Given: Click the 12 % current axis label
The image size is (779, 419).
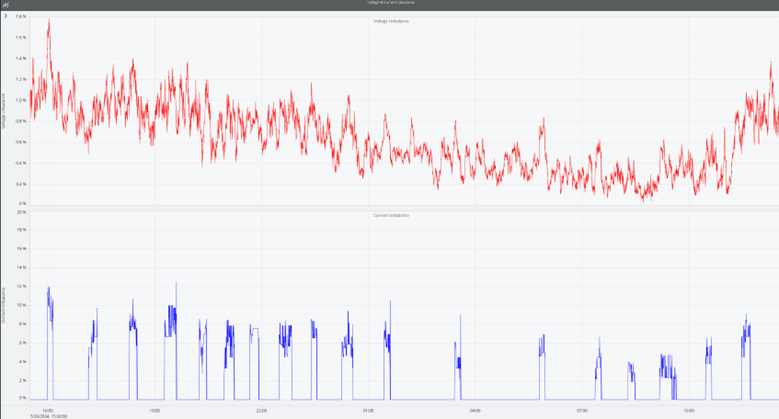Looking at the screenshot, I should pos(21,286).
